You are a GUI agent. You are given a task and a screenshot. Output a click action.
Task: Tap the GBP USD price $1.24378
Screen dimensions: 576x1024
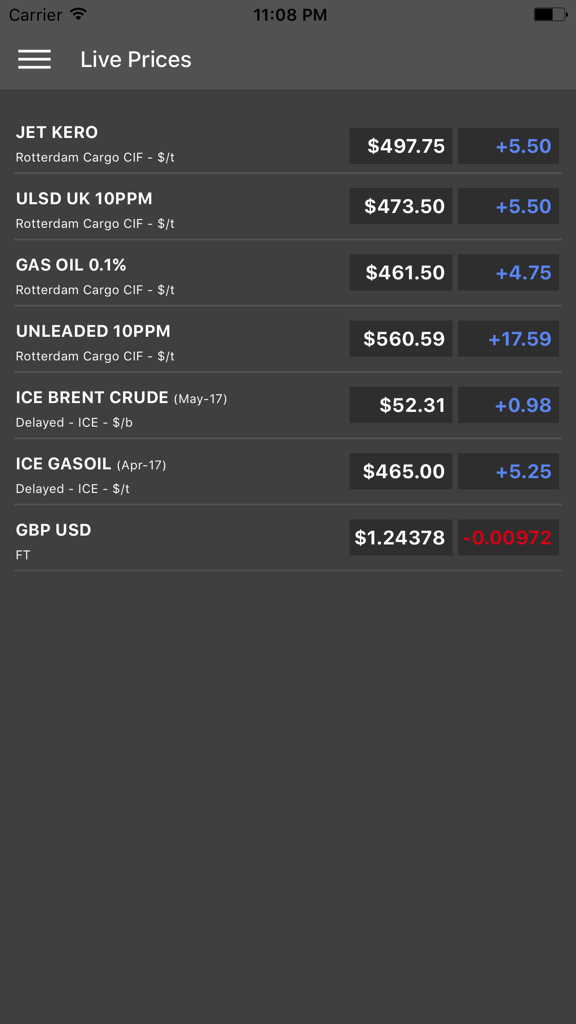(x=398, y=537)
